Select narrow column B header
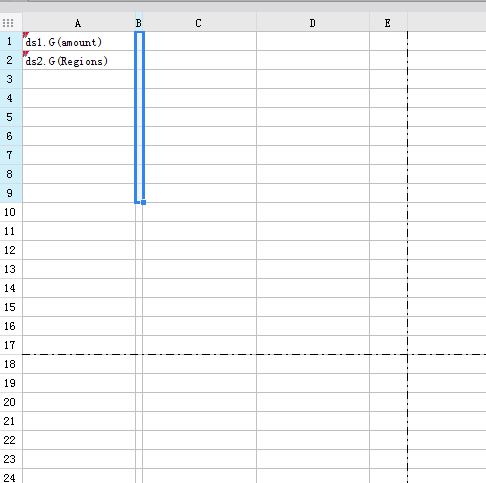 pyautogui.click(x=139, y=22)
